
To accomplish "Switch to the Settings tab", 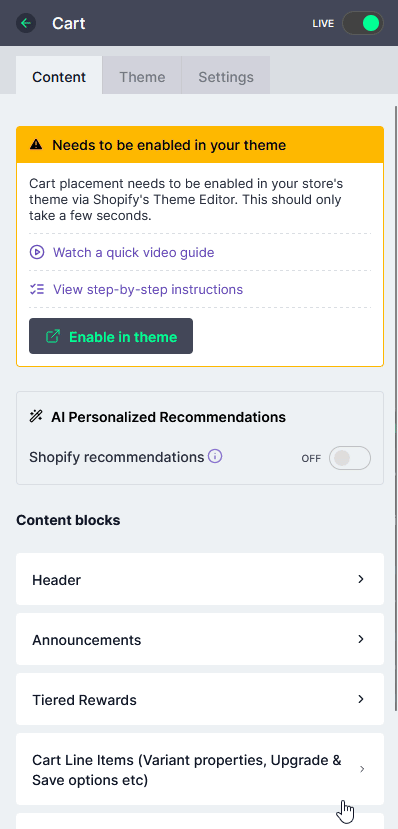I will pyautogui.click(x=226, y=77).
